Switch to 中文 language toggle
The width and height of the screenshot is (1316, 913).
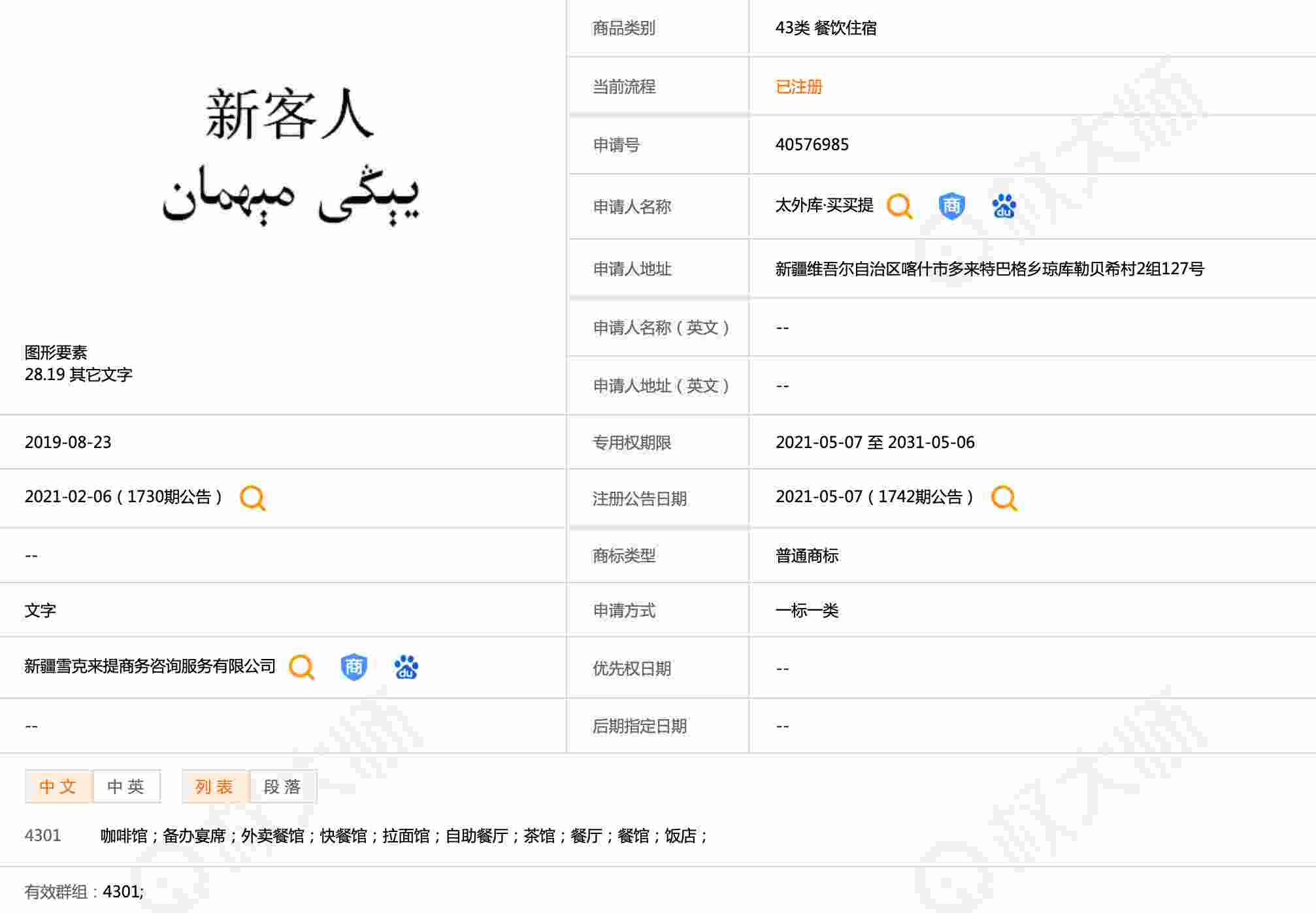[58, 786]
